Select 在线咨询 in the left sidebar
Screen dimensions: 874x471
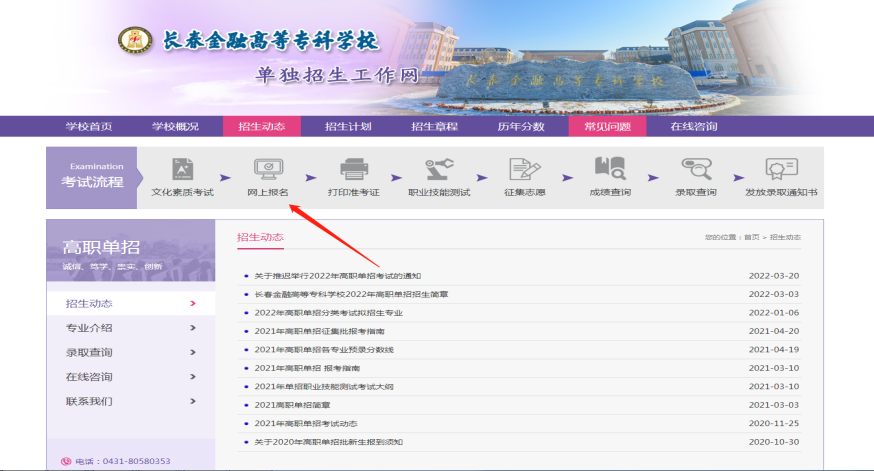(89, 377)
